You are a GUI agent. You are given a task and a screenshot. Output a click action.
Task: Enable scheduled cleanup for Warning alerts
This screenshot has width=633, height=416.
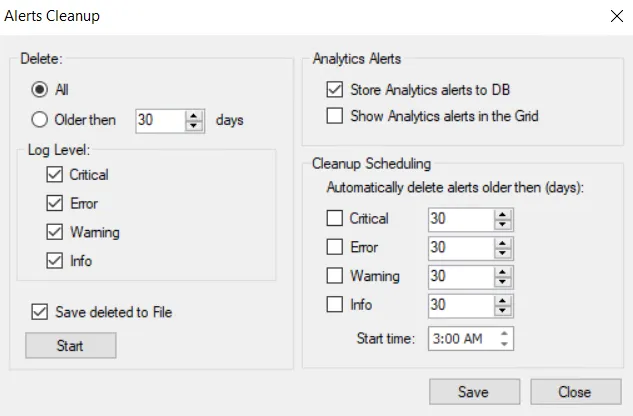coord(335,275)
